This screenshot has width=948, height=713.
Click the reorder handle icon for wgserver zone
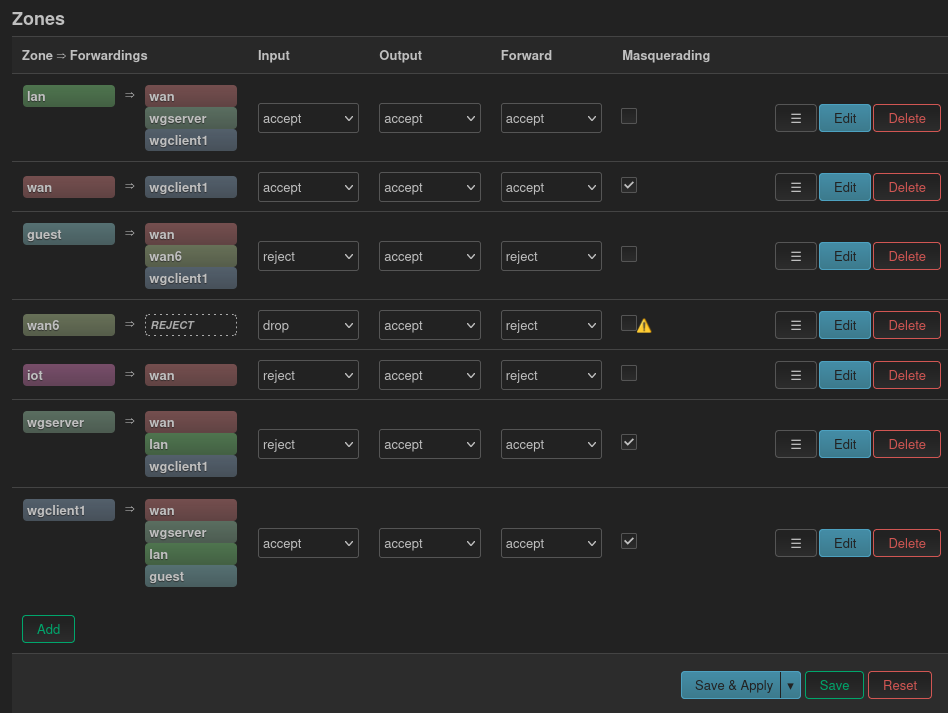click(x=796, y=444)
